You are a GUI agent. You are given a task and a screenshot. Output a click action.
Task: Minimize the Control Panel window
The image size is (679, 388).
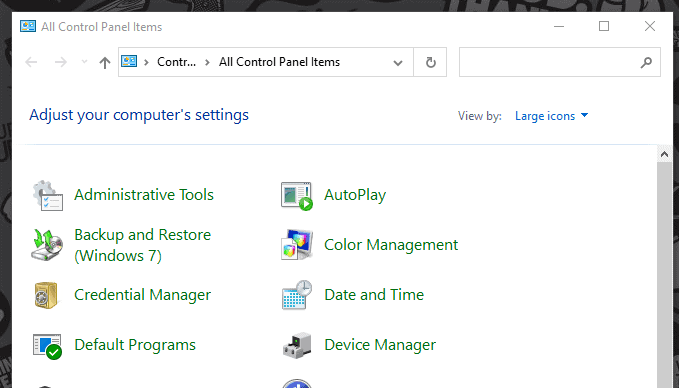pos(559,26)
